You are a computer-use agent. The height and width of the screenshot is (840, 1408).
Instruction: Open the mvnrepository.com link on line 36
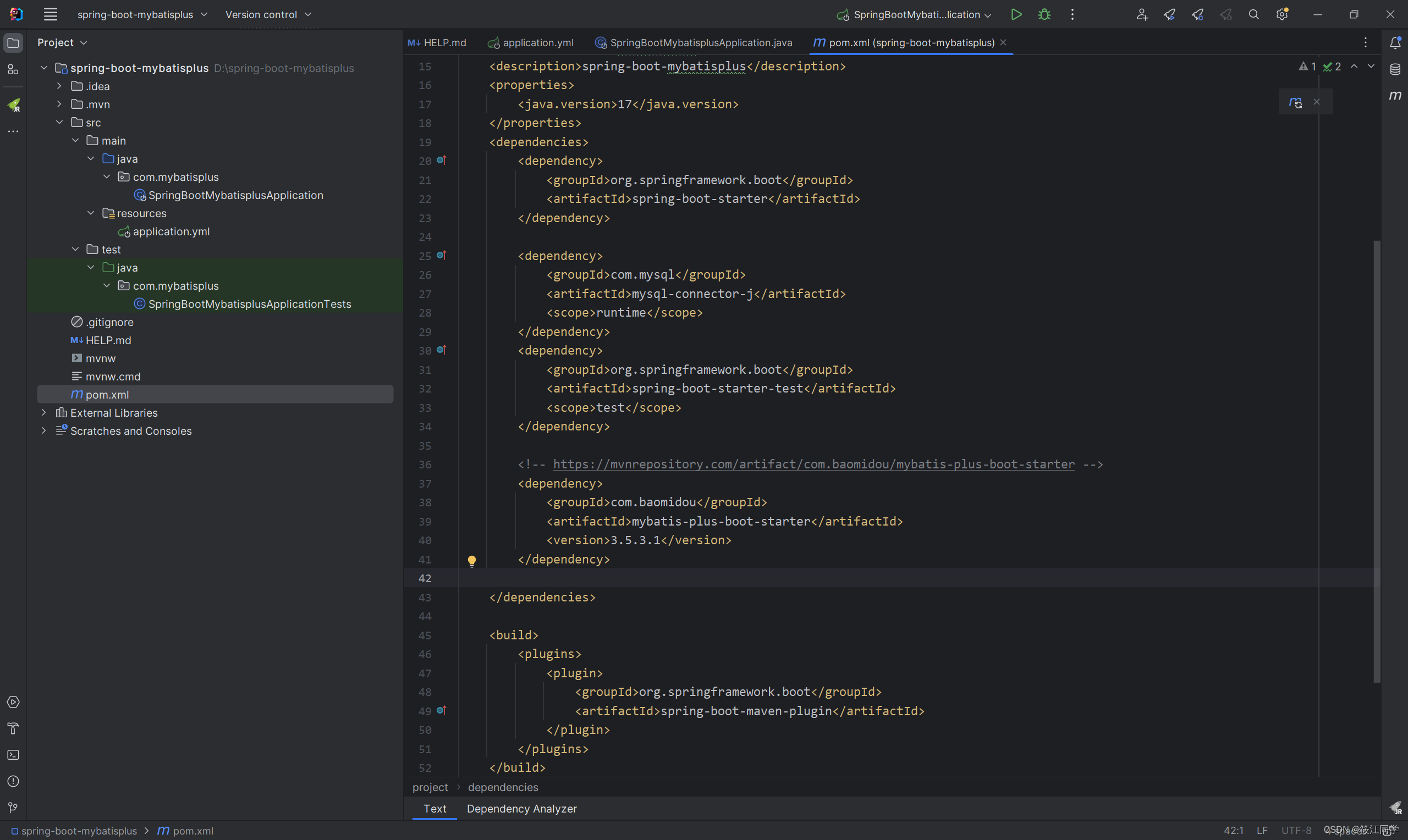tap(813, 464)
